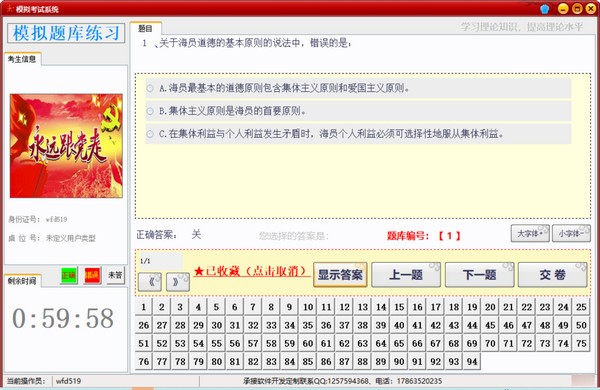
Task: Open the 考生信息 tab
Action: coord(22,59)
